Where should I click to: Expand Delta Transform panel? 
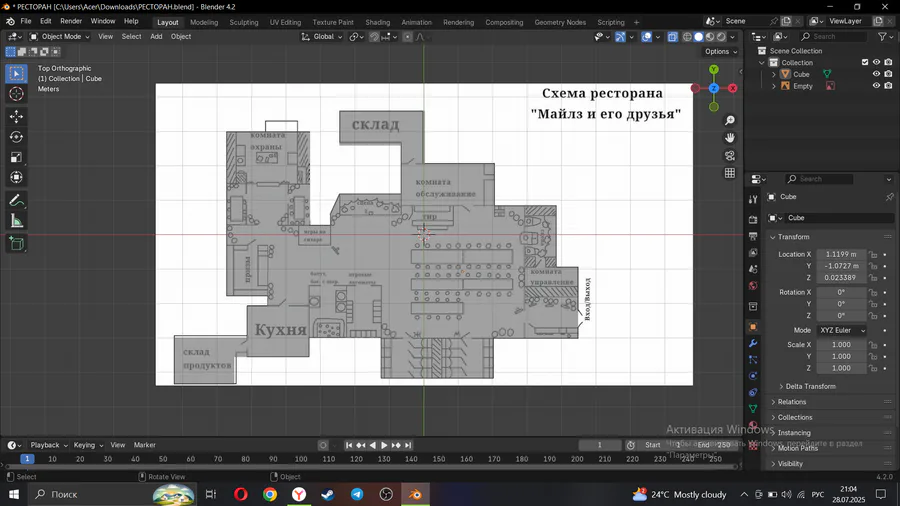810,387
